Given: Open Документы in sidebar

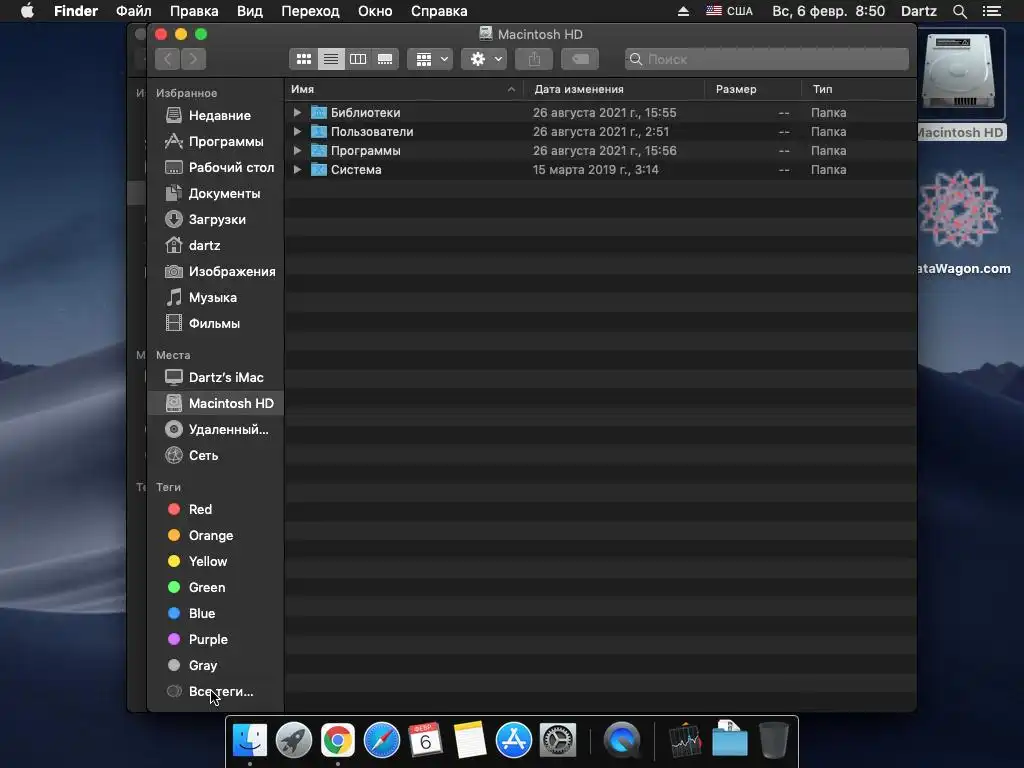Looking at the screenshot, I should pos(216,194).
